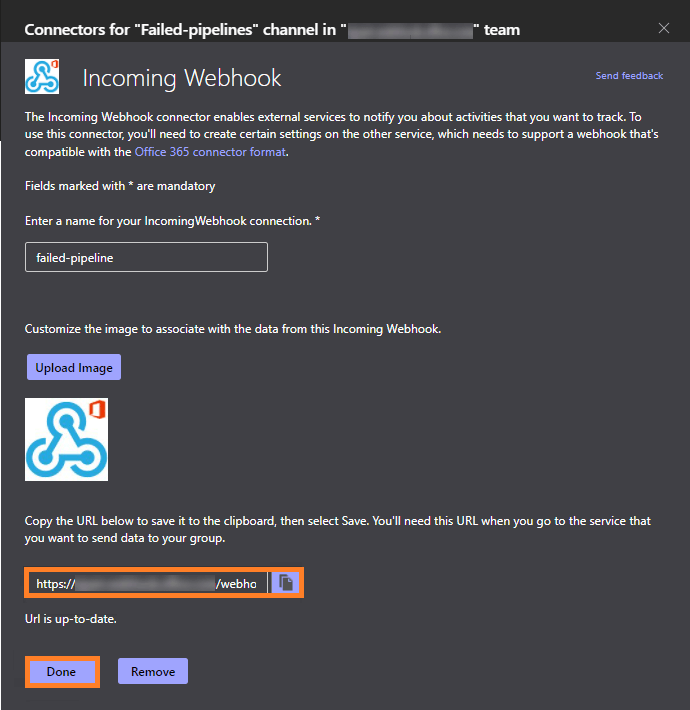The image size is (690, 710).
Task: Open the Office 365 connector format link
Action: pos(210,152)
